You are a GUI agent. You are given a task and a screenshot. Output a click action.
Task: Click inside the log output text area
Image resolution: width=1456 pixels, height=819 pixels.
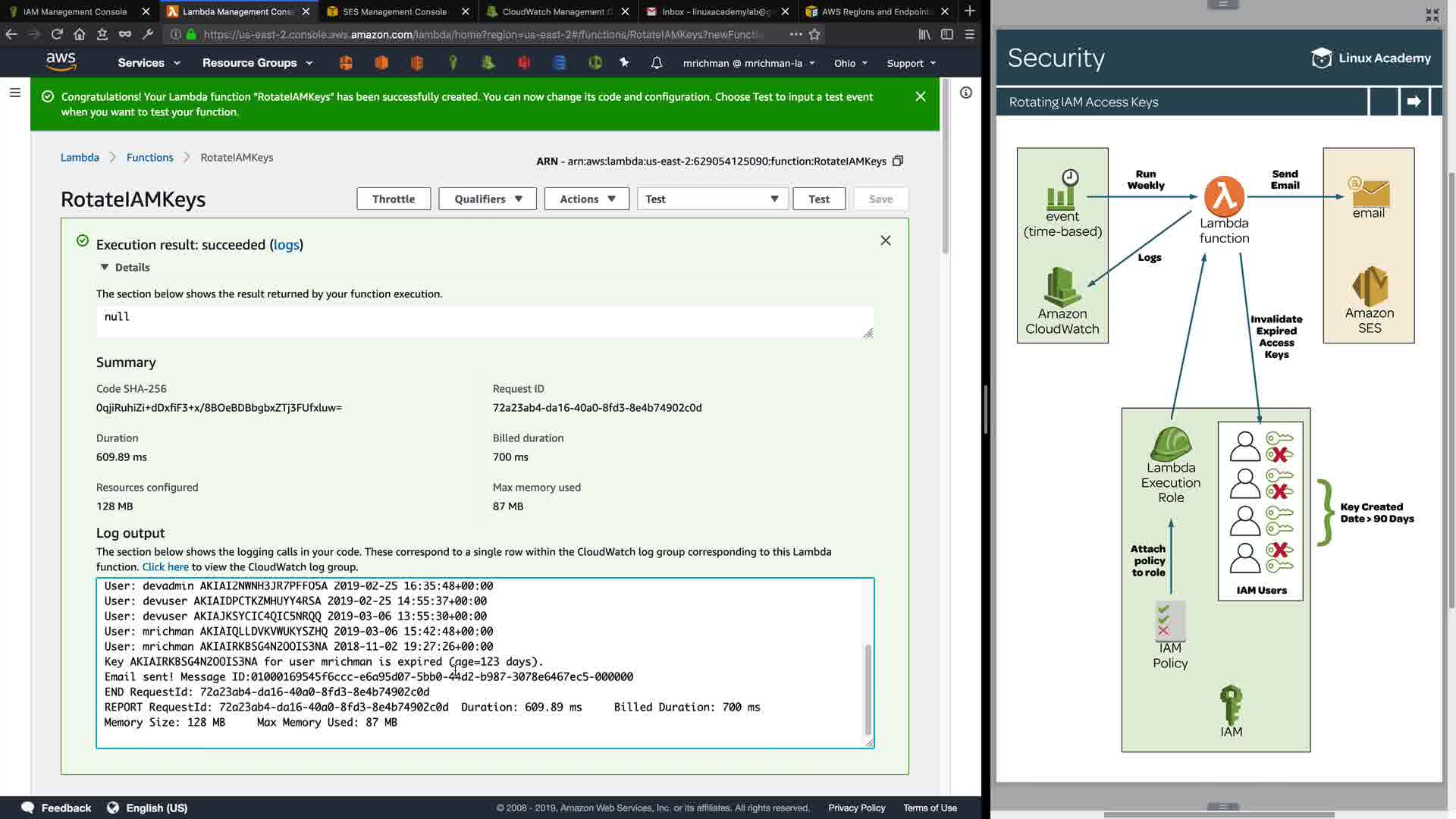484,661
